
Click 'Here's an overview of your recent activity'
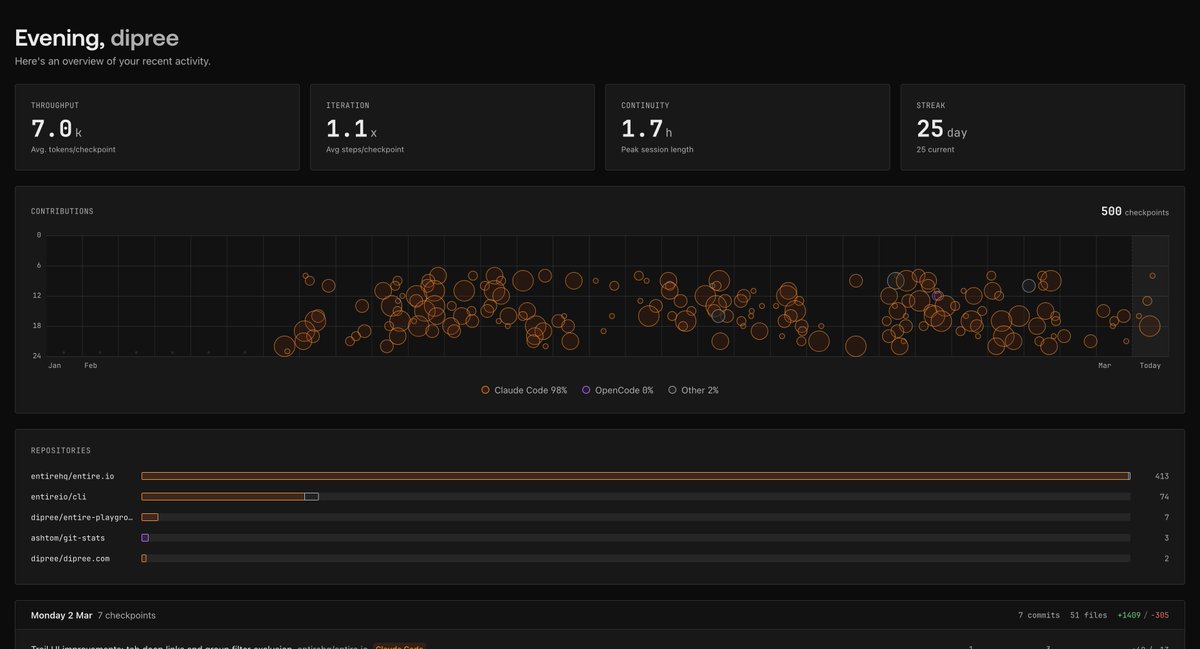pyautogui.click(x=113, y=62)
